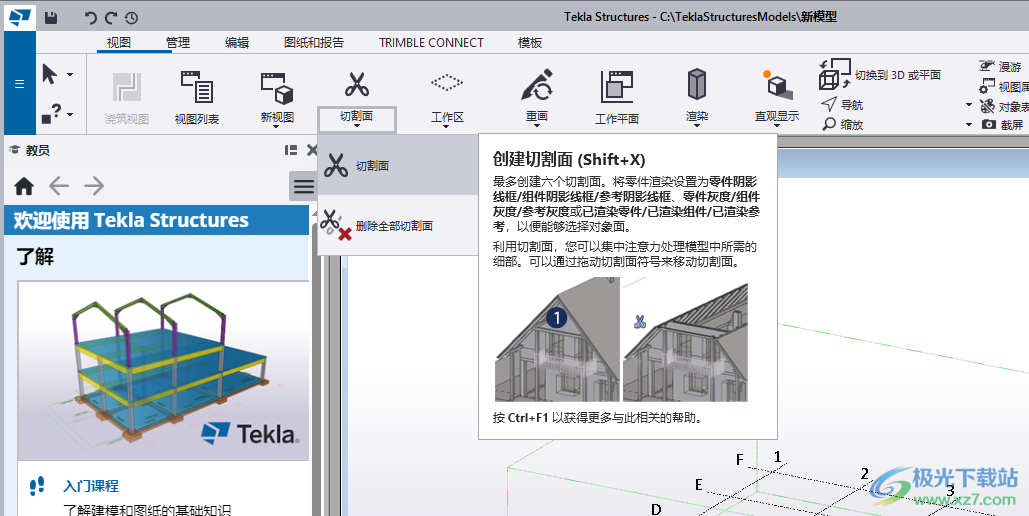The height and width of the screenshot is (516, 1029).
Task: Undo the last action
Action: (x=91, y=18)
